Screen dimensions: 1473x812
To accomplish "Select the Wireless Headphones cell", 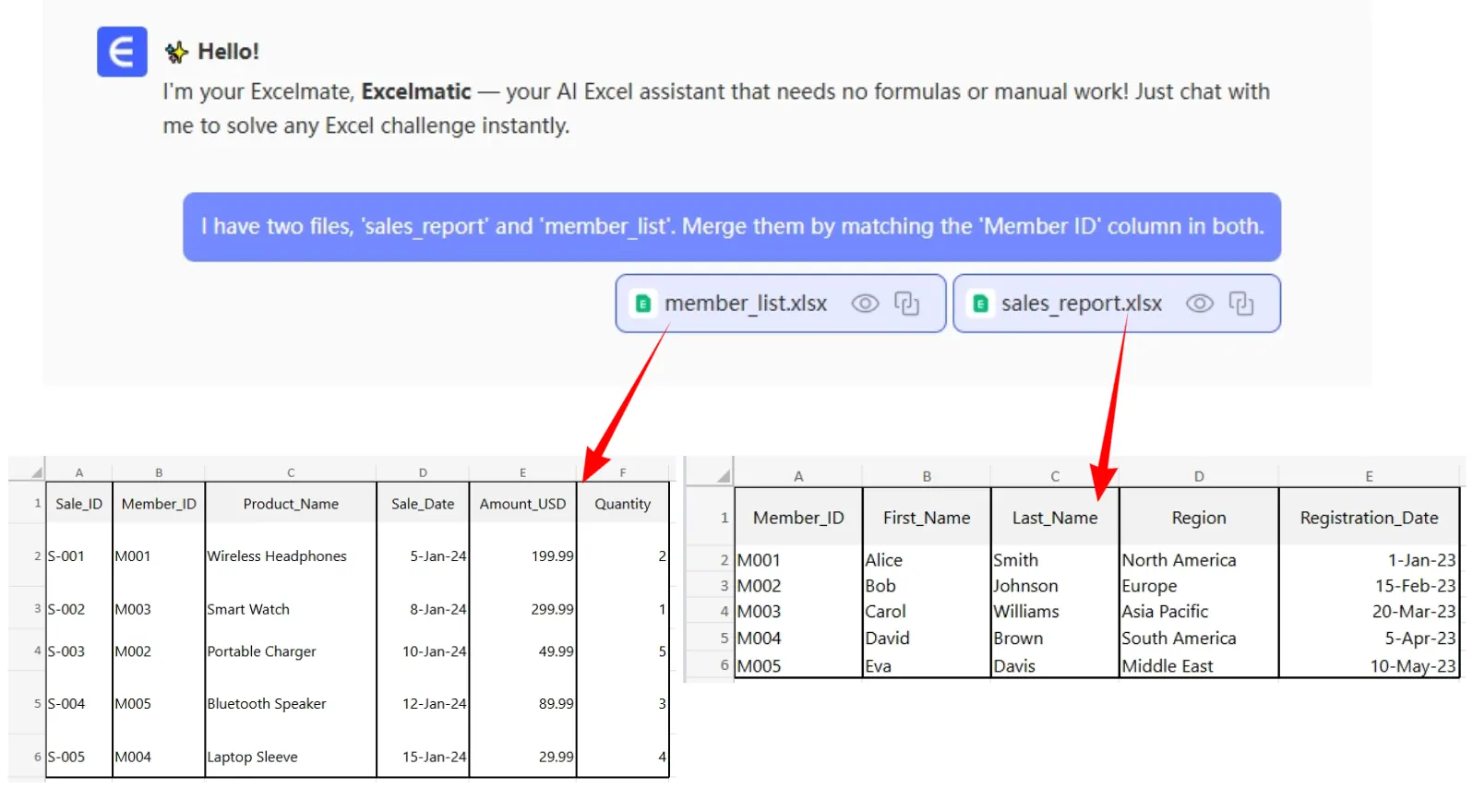I will tap(277, 556).
